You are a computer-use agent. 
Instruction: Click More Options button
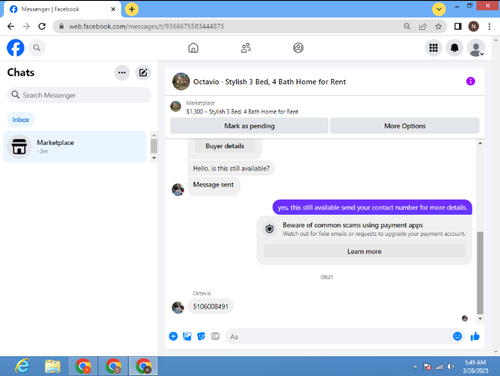[x=405, y=126]
